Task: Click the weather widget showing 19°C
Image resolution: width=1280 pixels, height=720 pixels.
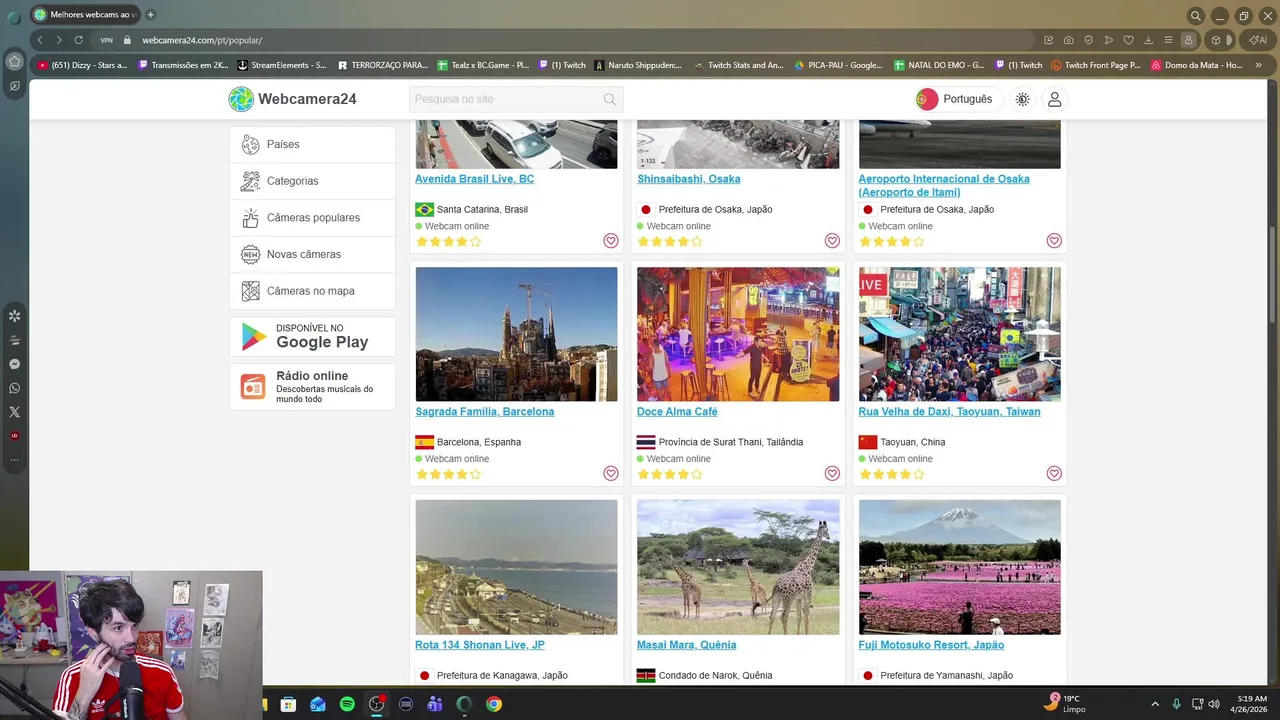Action: pyautogui.click(x=1065, y=703)
